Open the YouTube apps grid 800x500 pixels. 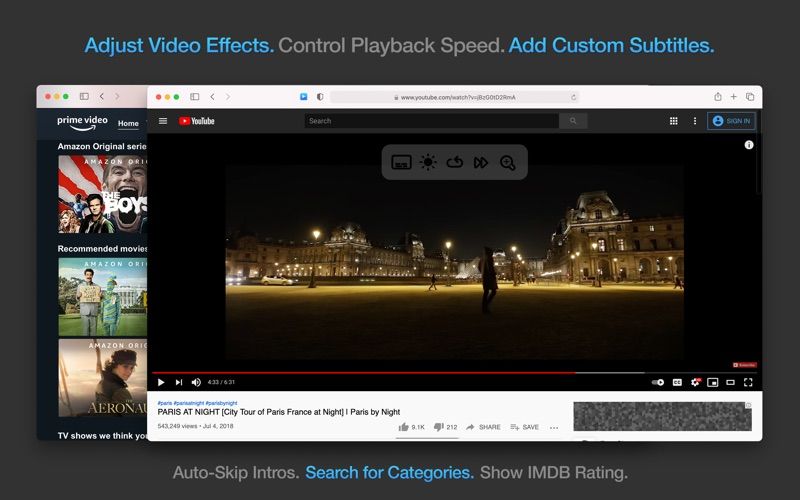coord(673,121)
